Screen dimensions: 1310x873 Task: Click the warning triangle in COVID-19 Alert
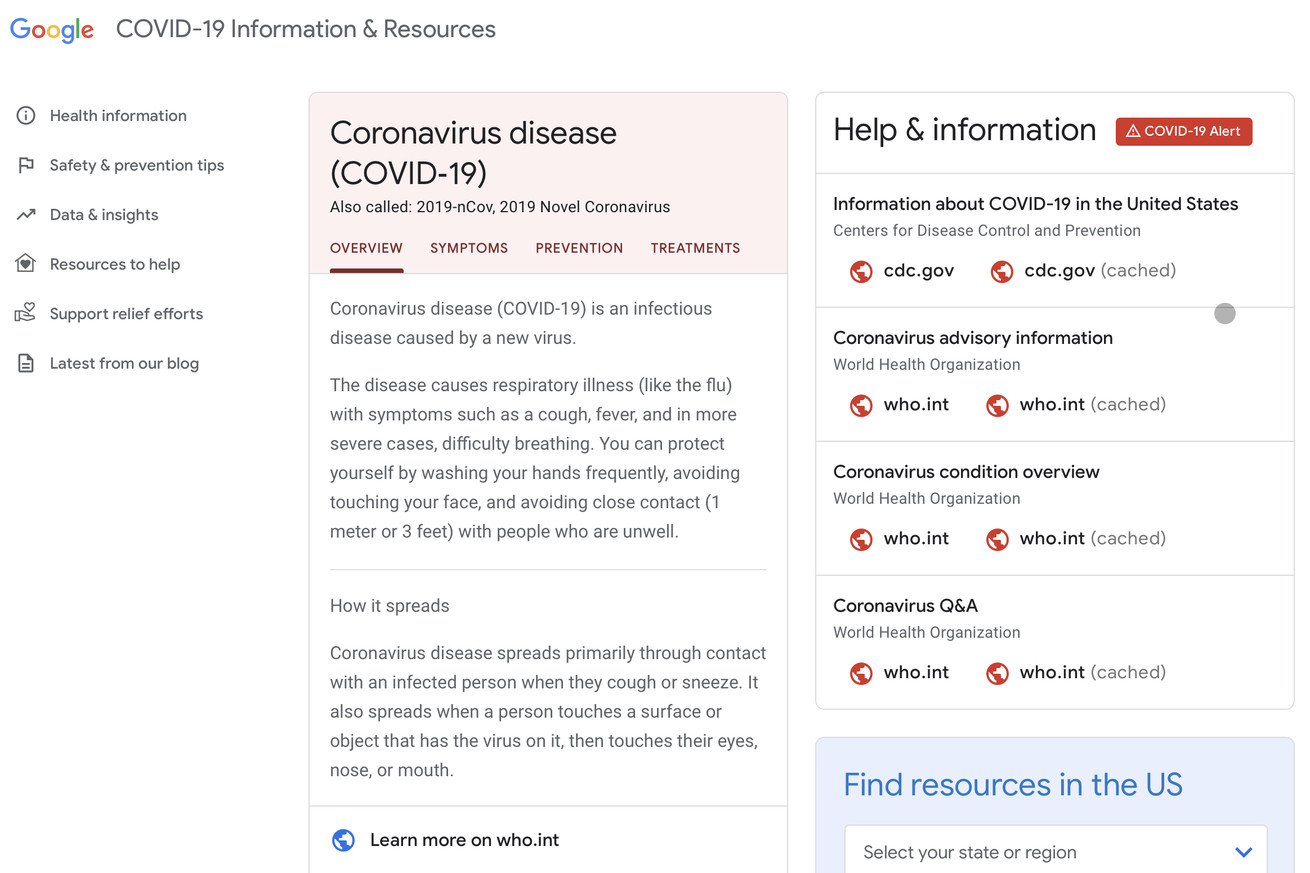click(1133, 131)
